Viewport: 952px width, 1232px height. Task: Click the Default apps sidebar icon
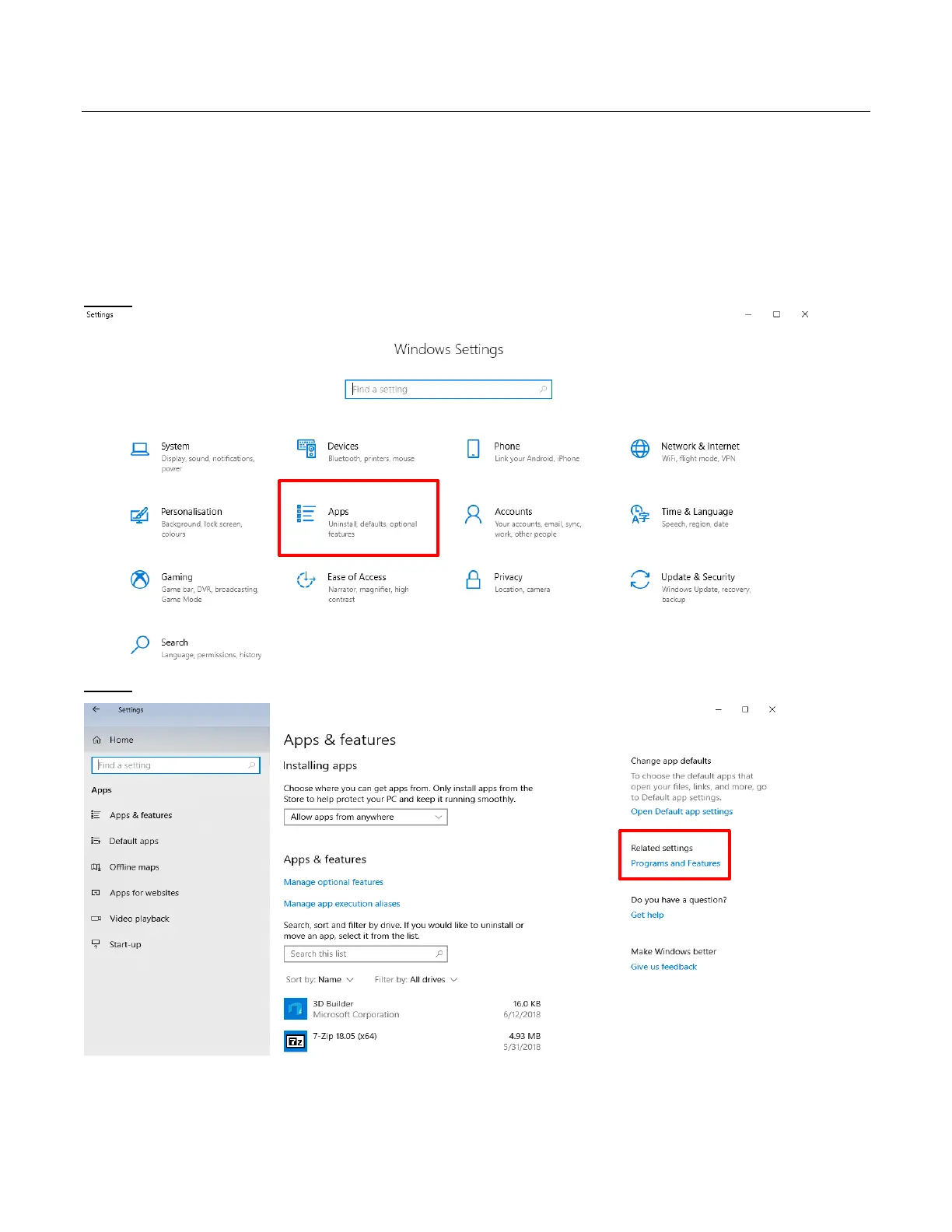[96, 841]
